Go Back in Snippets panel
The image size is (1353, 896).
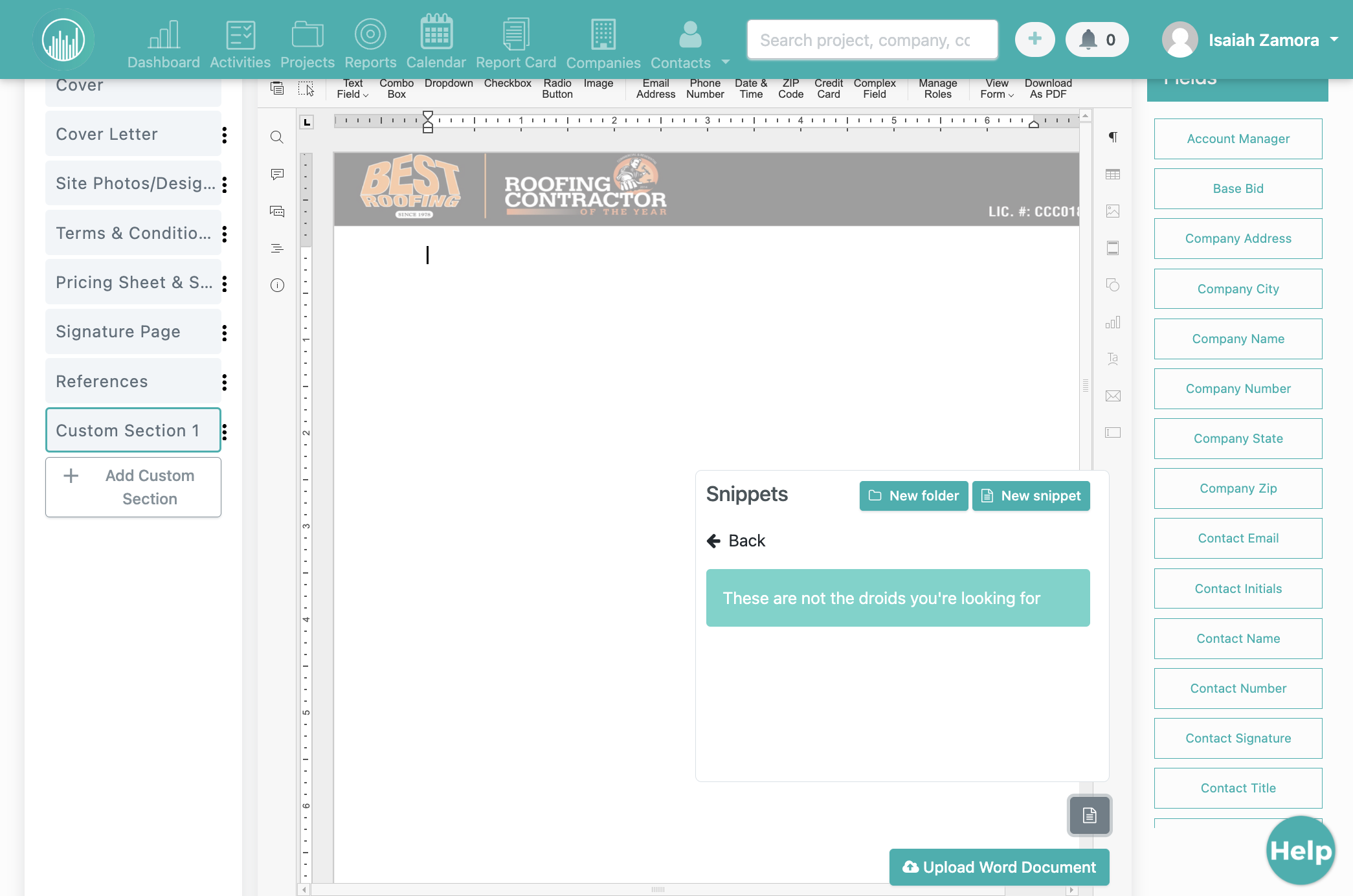pos(735,541)
